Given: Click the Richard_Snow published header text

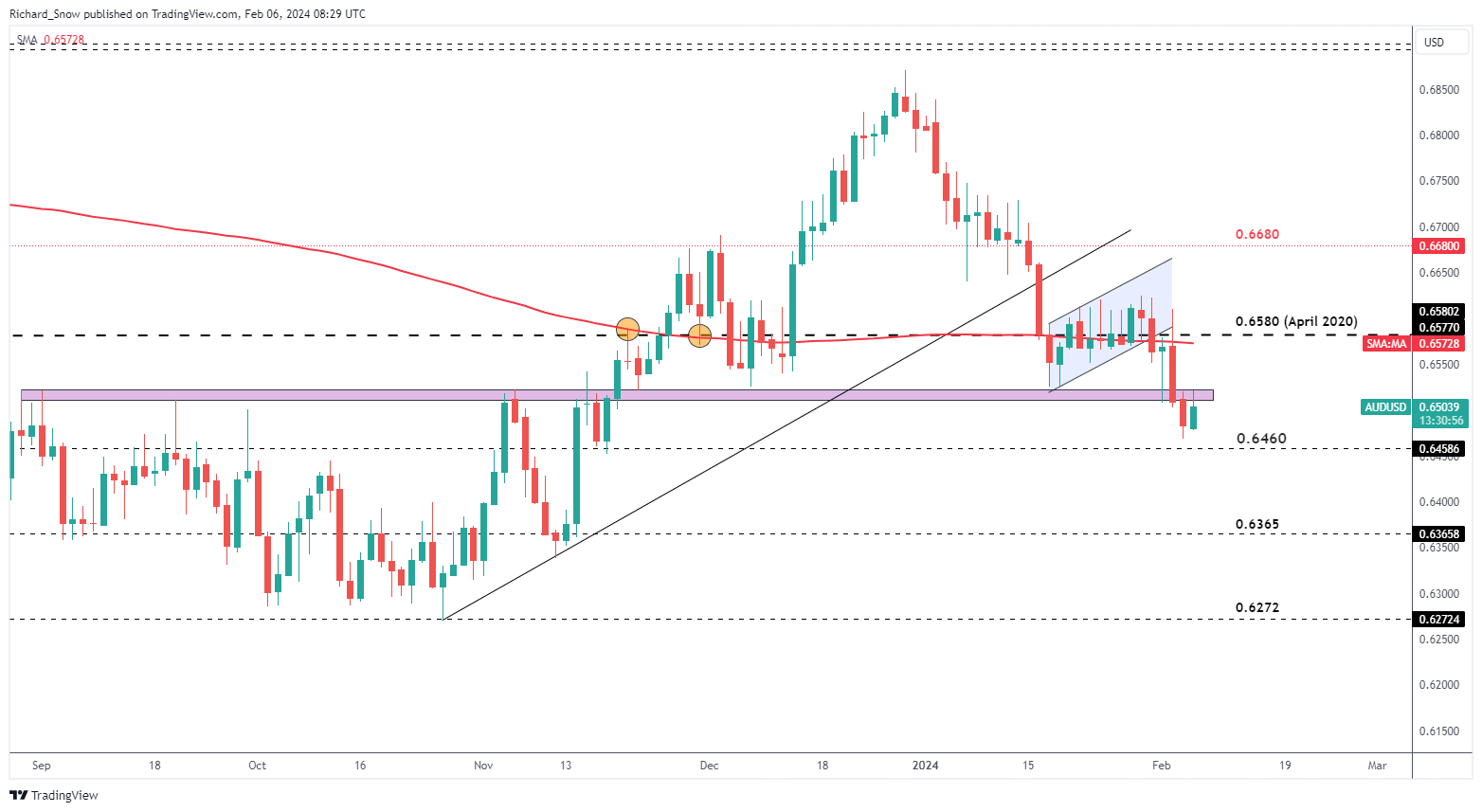Looking at the screenshot, I should tap(187, 14).
